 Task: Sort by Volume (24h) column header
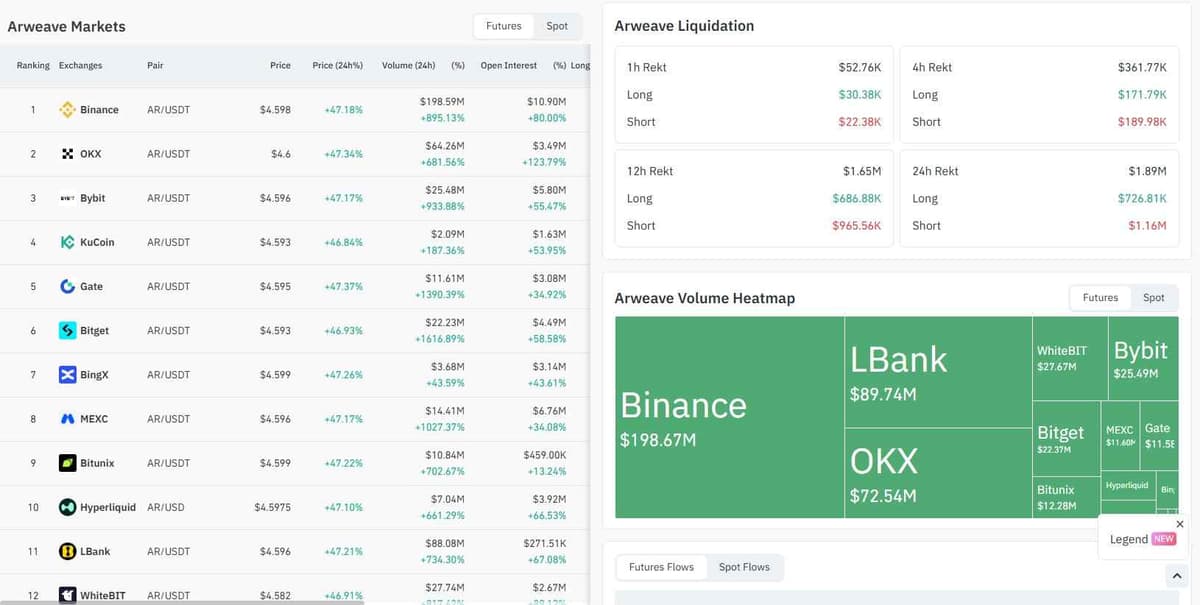pos(408,66)
